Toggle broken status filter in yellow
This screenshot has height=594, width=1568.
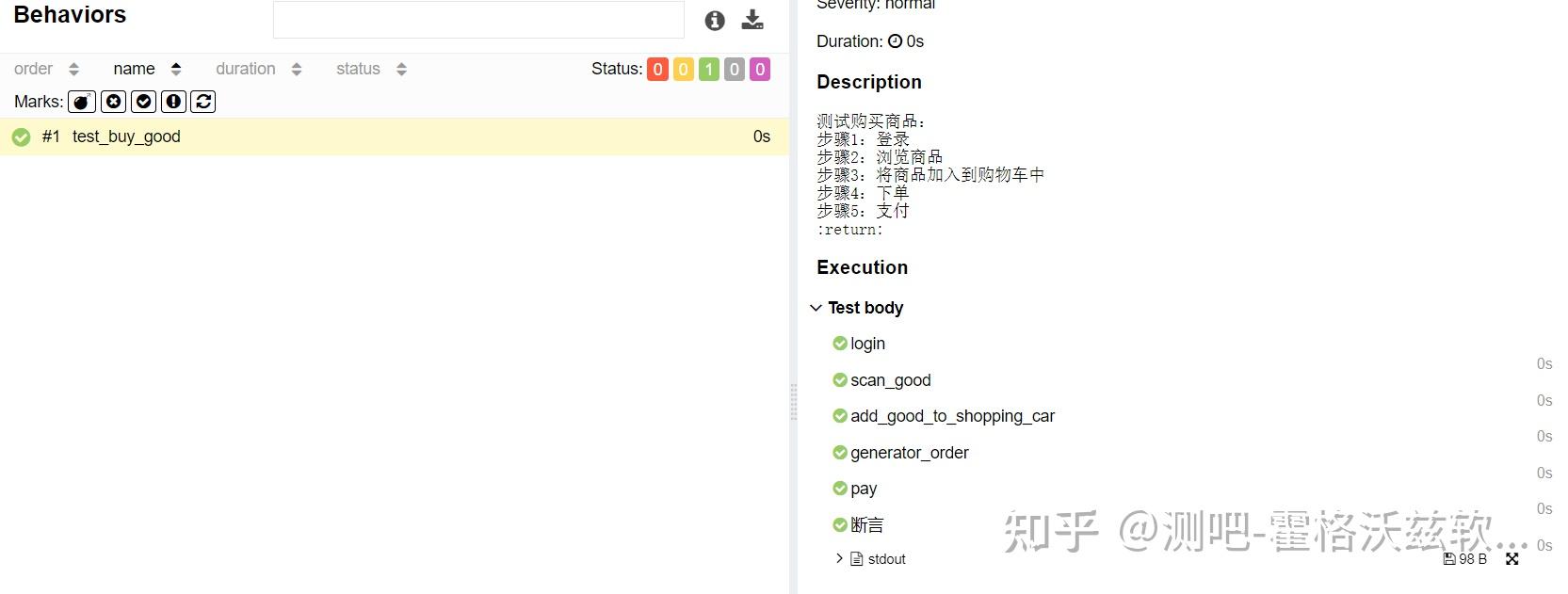(x=684, y=69)
